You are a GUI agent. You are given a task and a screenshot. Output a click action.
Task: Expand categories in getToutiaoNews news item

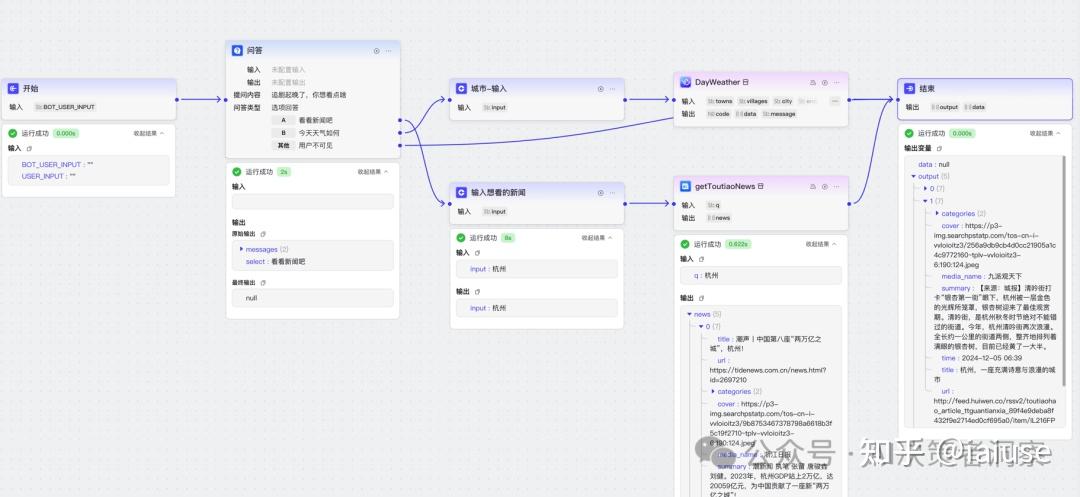(x=713, y=392)
